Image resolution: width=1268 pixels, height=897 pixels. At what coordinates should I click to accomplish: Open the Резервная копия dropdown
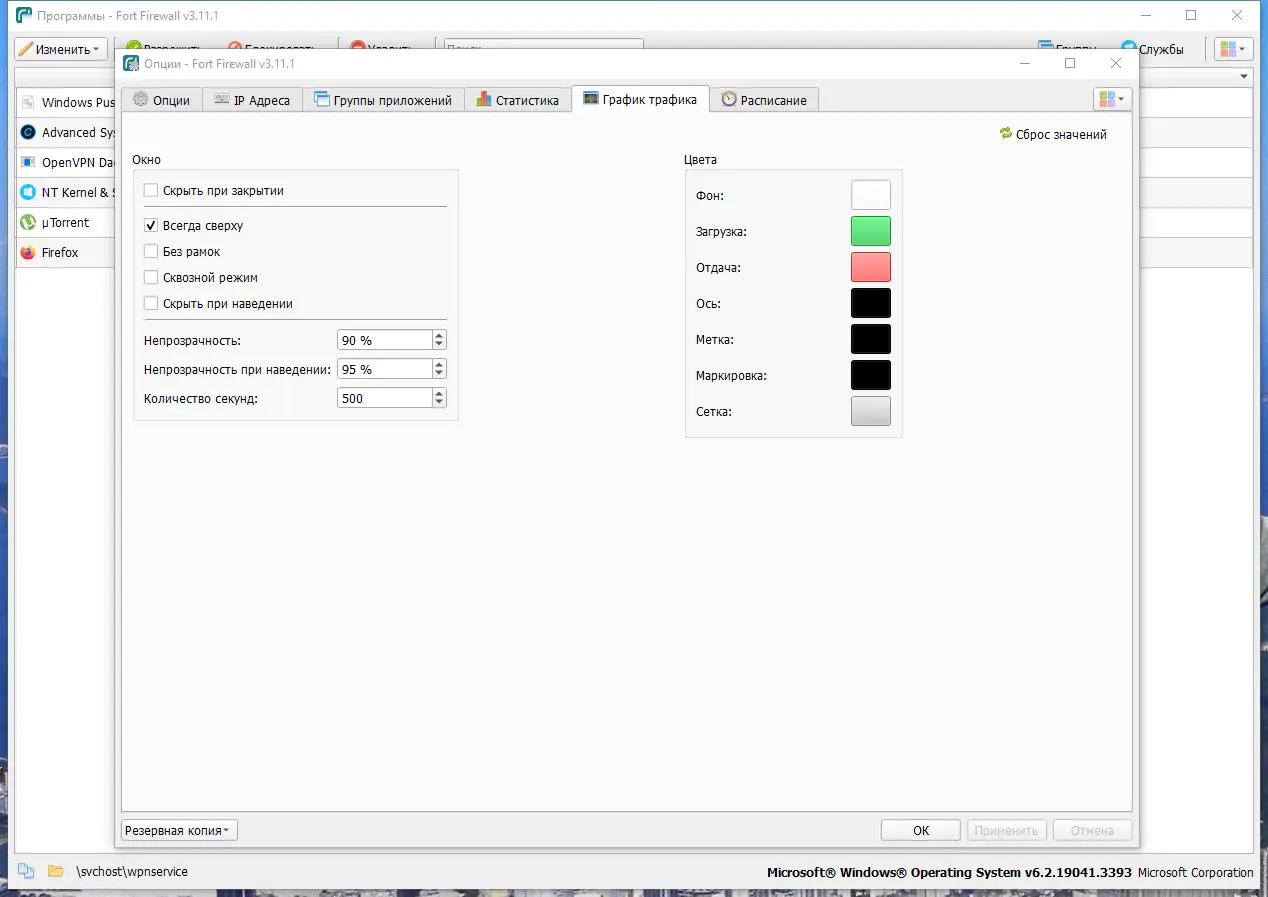point(179,830)
